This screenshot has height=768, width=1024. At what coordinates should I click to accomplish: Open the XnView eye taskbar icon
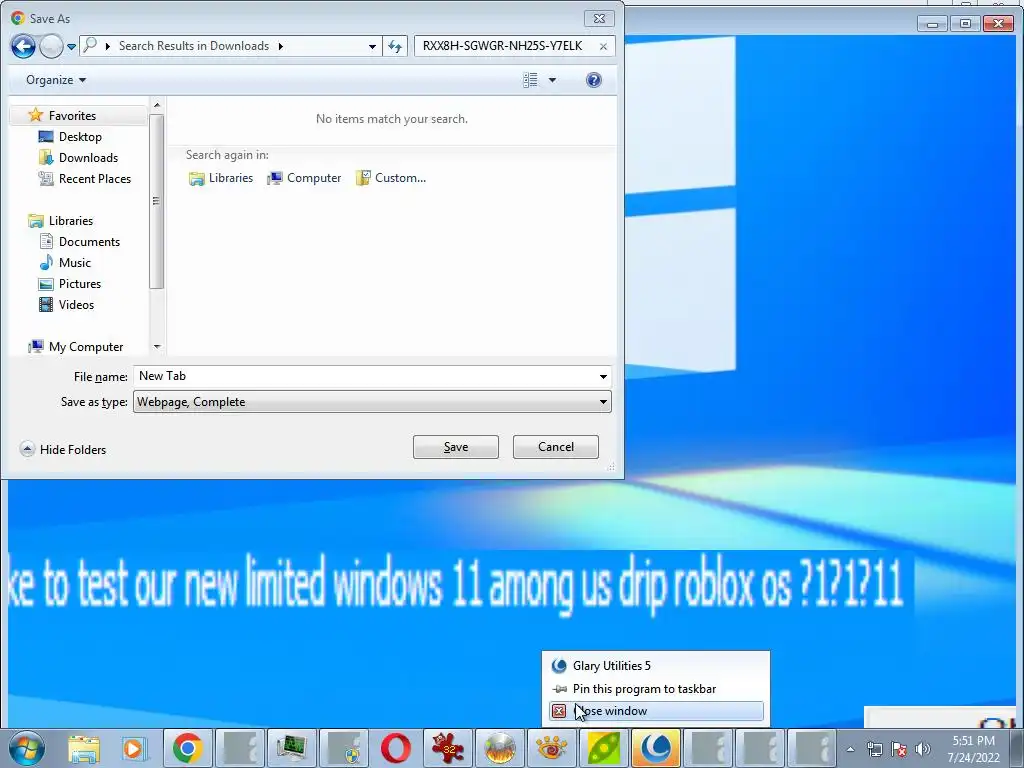552,748
